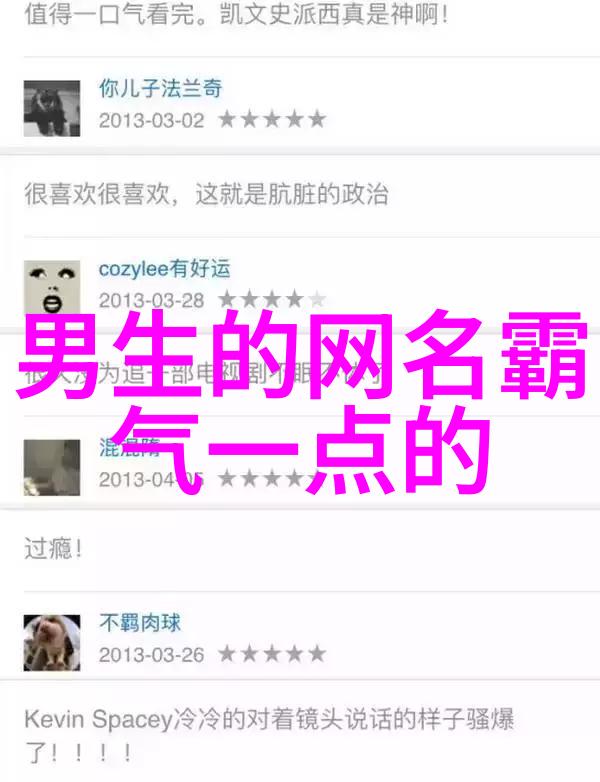Select the review text 很喜欢很喜欢，这就是肮脏的政治

click(206, 194)
